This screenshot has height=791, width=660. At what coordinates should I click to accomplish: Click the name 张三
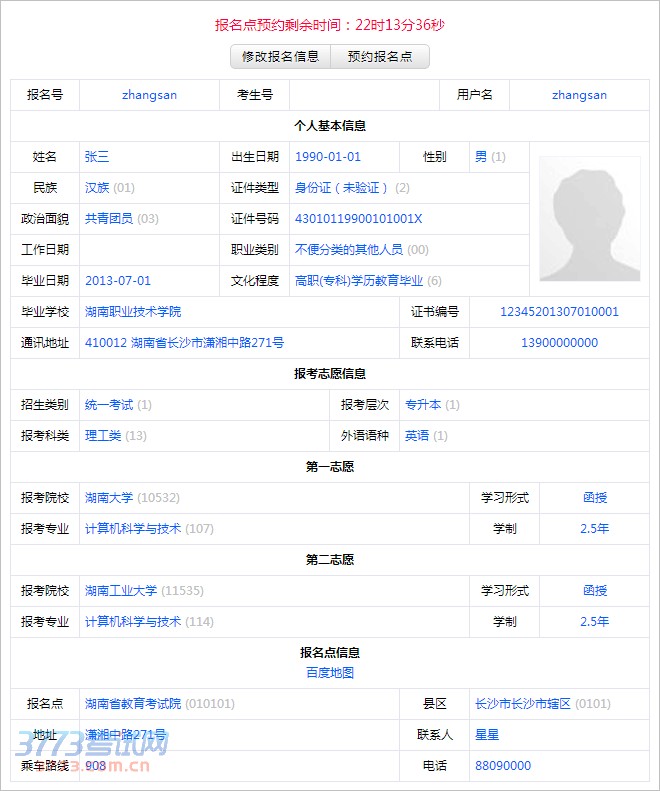[x=97, y=157]
